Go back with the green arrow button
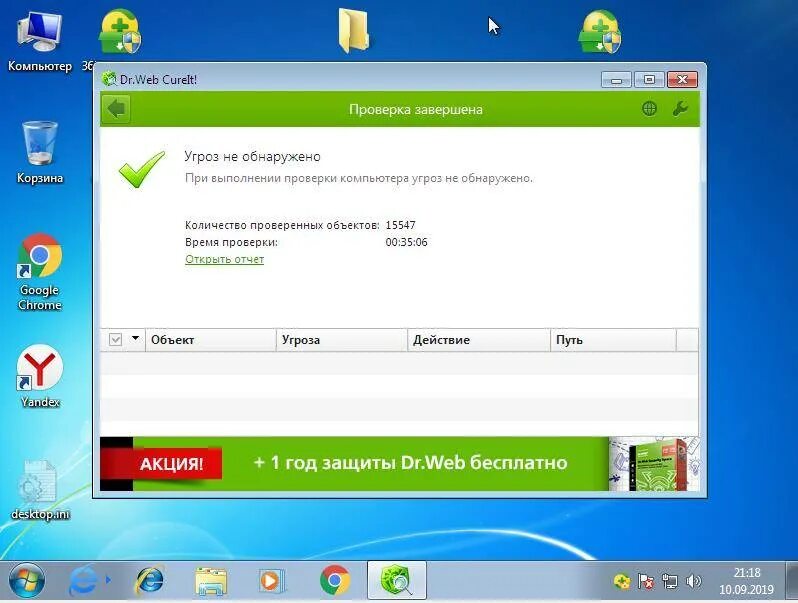The image size is (798, 603). click(117, 108)
